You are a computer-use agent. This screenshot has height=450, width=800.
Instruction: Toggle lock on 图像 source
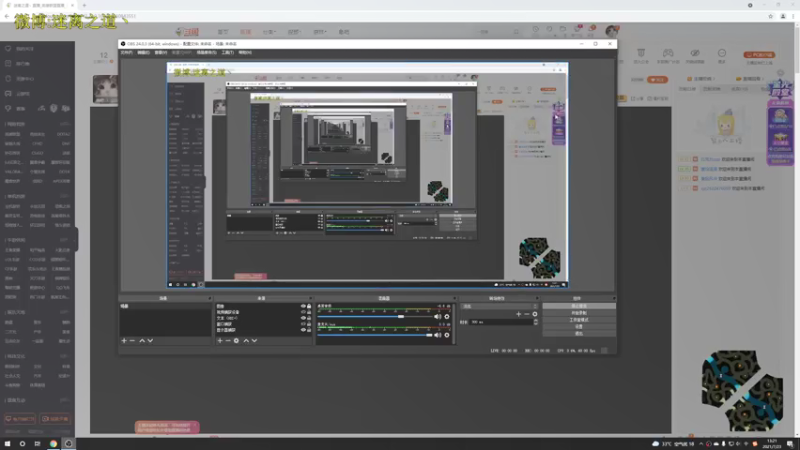309,306
